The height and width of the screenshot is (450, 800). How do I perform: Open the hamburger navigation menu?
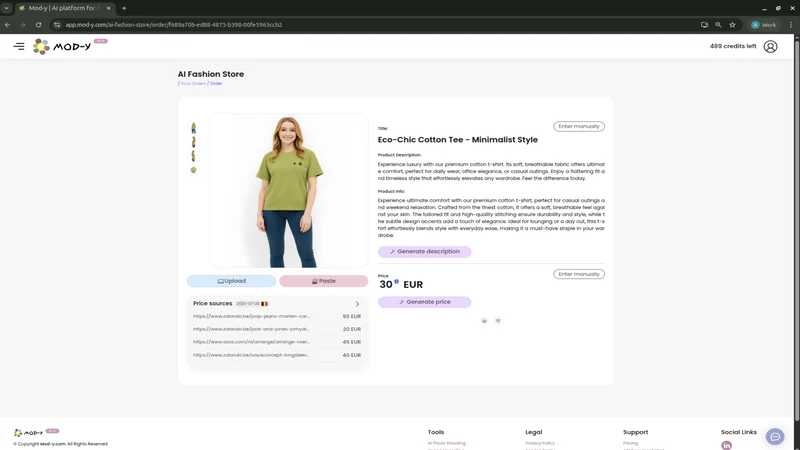pyautogui.click(x=19, y=46)
